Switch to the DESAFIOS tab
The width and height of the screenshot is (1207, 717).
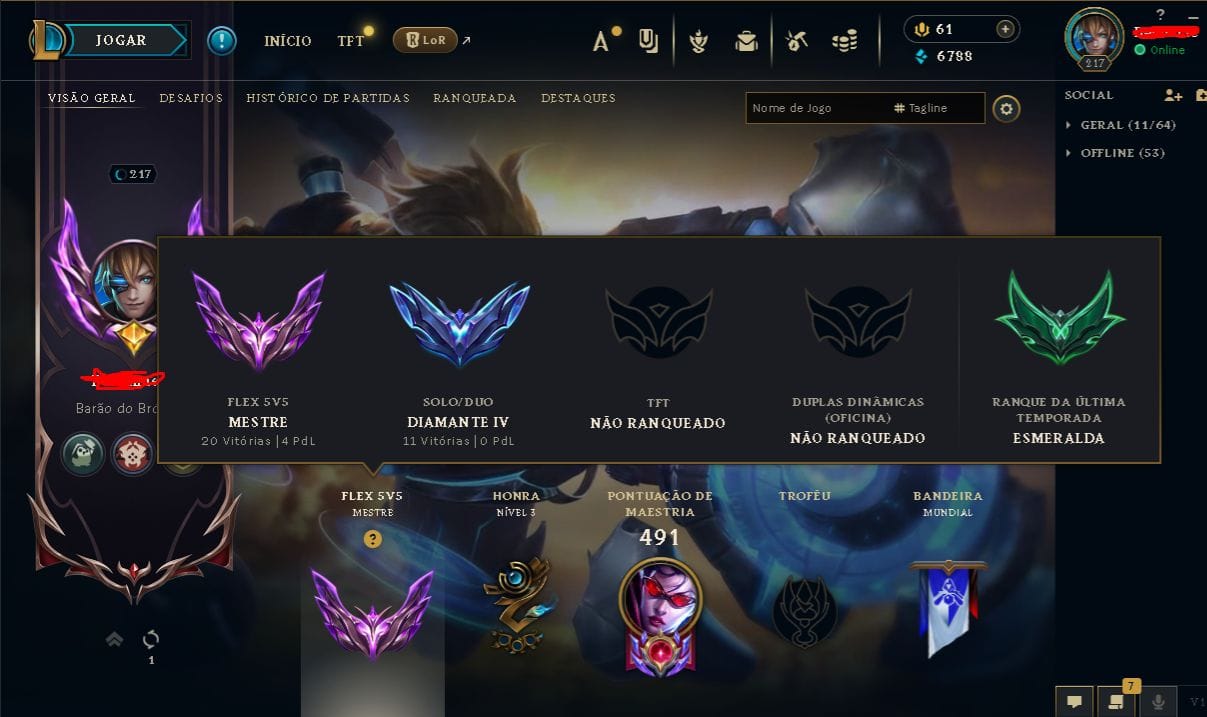[191, 98]
